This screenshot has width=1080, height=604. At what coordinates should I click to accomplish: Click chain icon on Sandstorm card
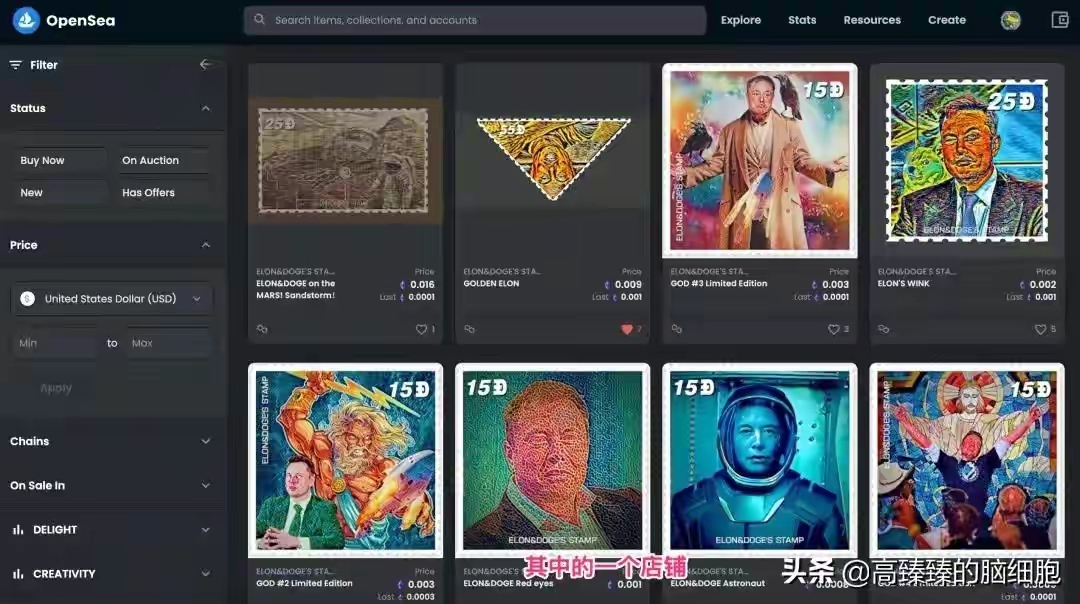(262, 329)
